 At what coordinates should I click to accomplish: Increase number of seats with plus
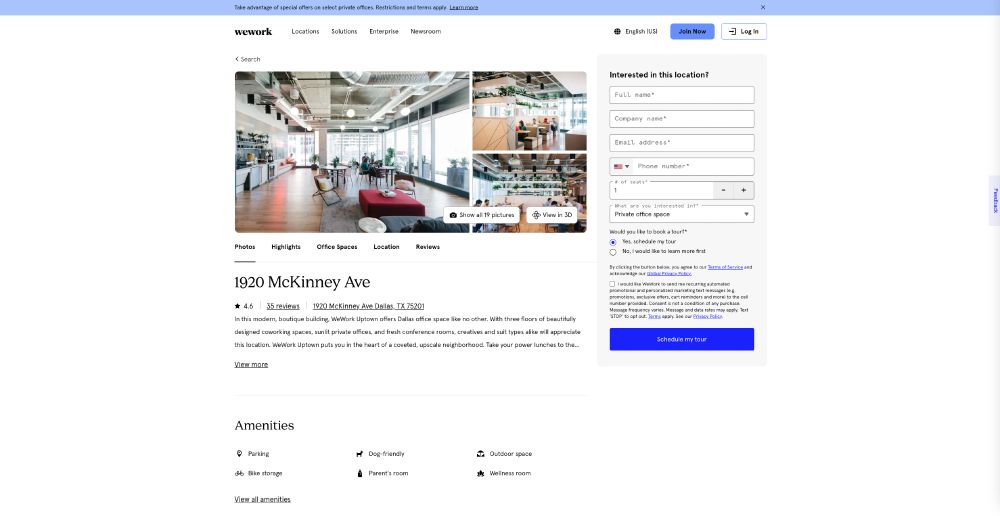(x=744, y=190)
